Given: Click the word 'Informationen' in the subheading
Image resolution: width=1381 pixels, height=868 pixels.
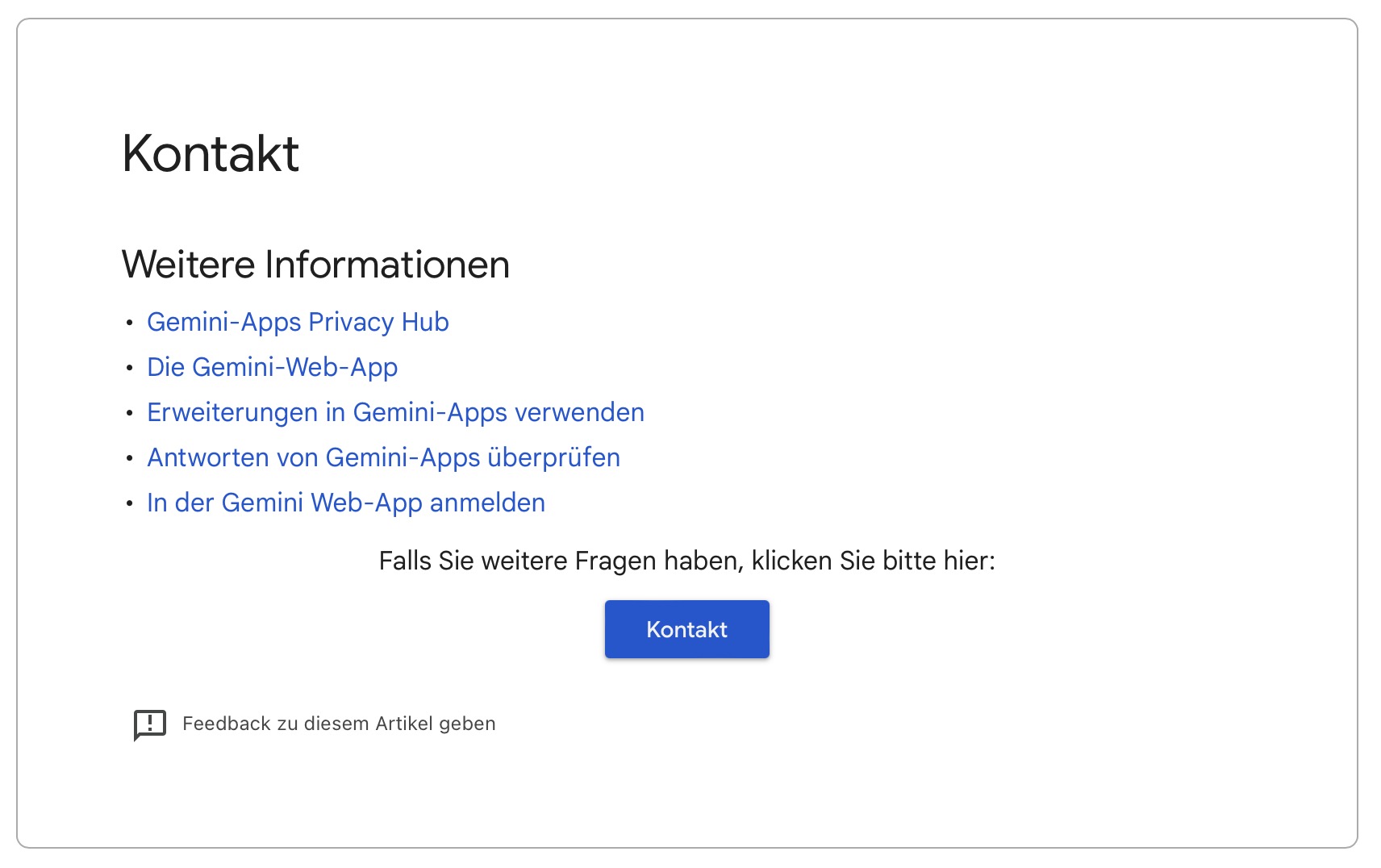Looking at the screenshot, I should (x=387, y=265).
